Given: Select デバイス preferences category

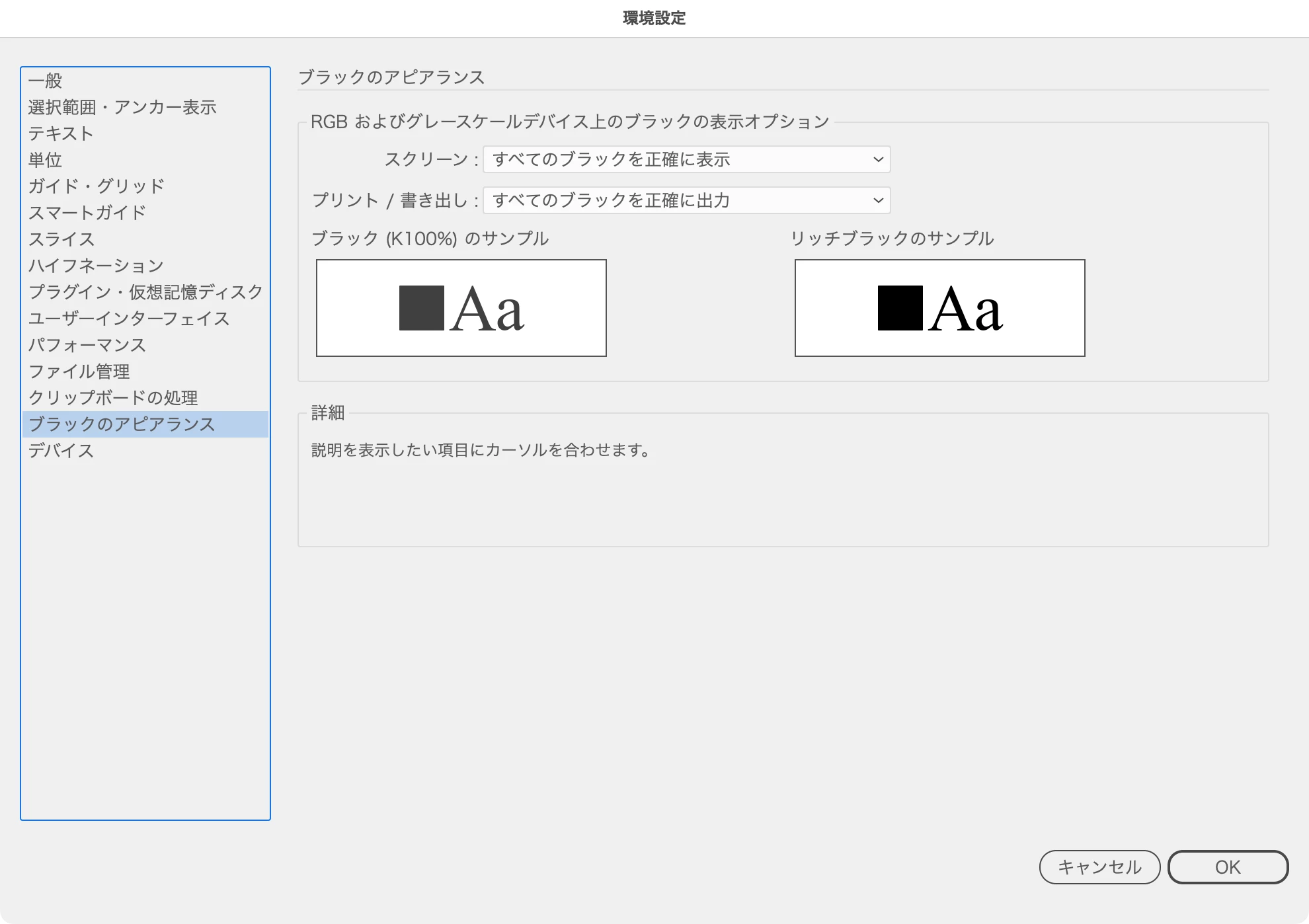Looking at the screenshot, I should pyautogui.click(x=61, y=451).
